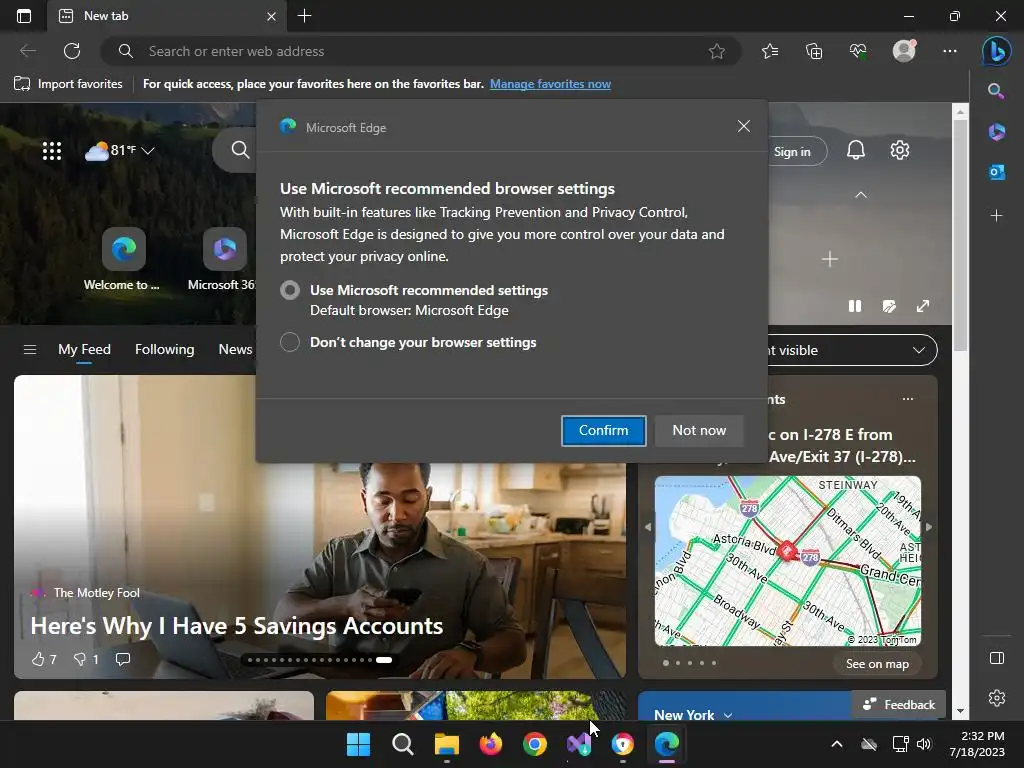Switch to News tab
The image size is (1024, 768).
tap(235, 350)
